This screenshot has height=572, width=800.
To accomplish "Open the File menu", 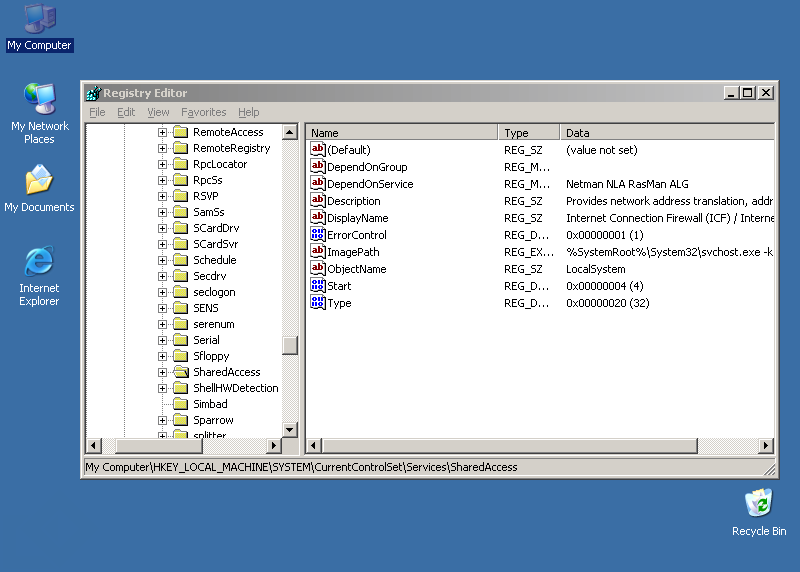I will point(97,112).
